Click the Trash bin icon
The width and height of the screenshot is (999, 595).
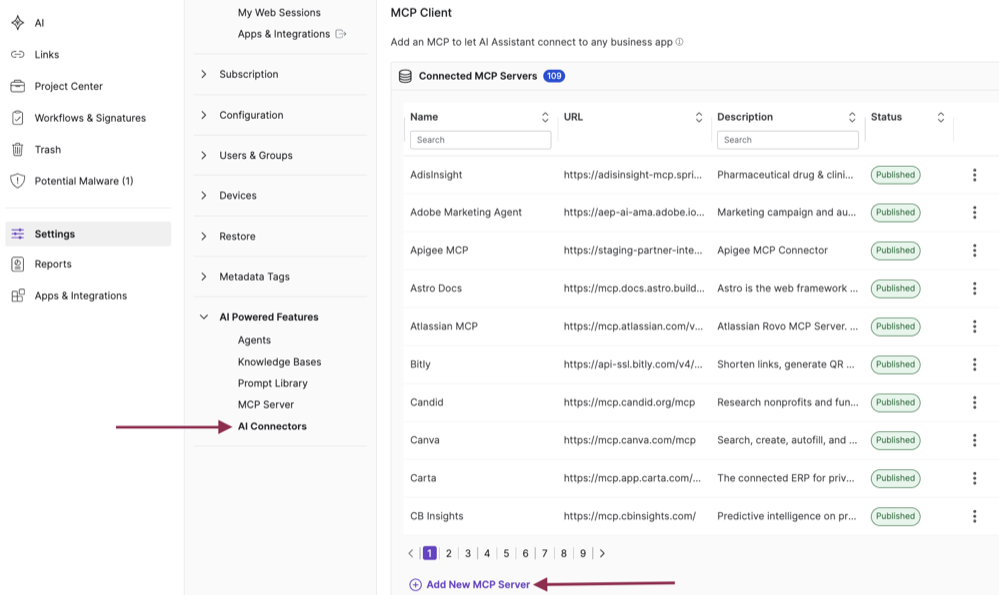(18, 150)
